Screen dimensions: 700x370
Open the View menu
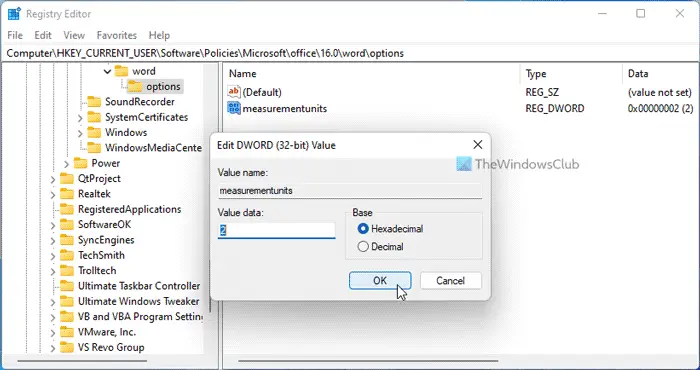(x=74, y=35)
